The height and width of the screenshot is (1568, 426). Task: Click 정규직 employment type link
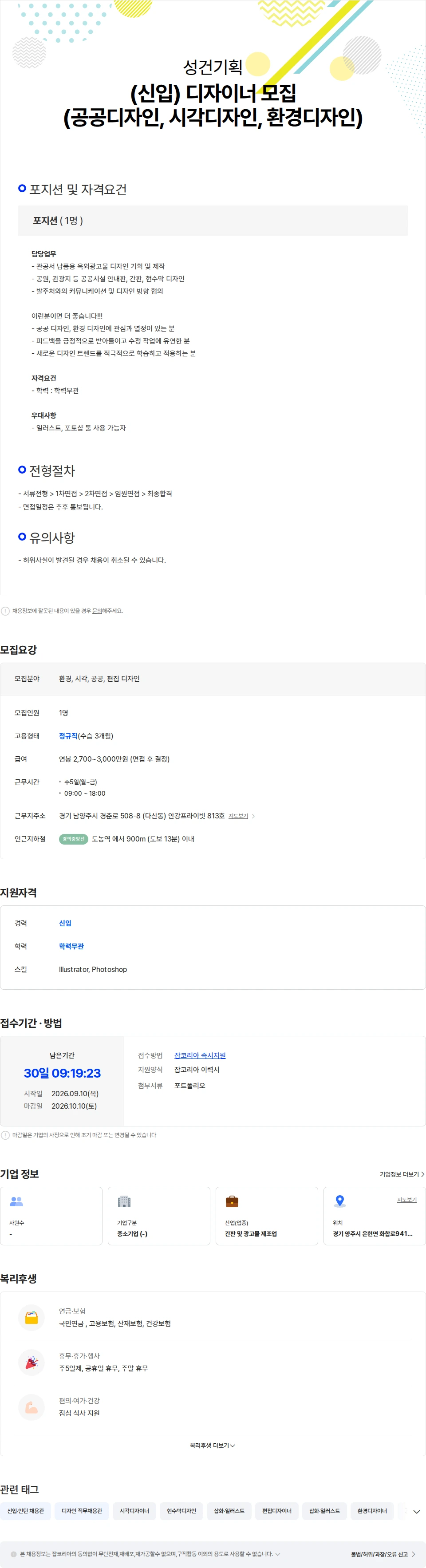click(68, 736)
